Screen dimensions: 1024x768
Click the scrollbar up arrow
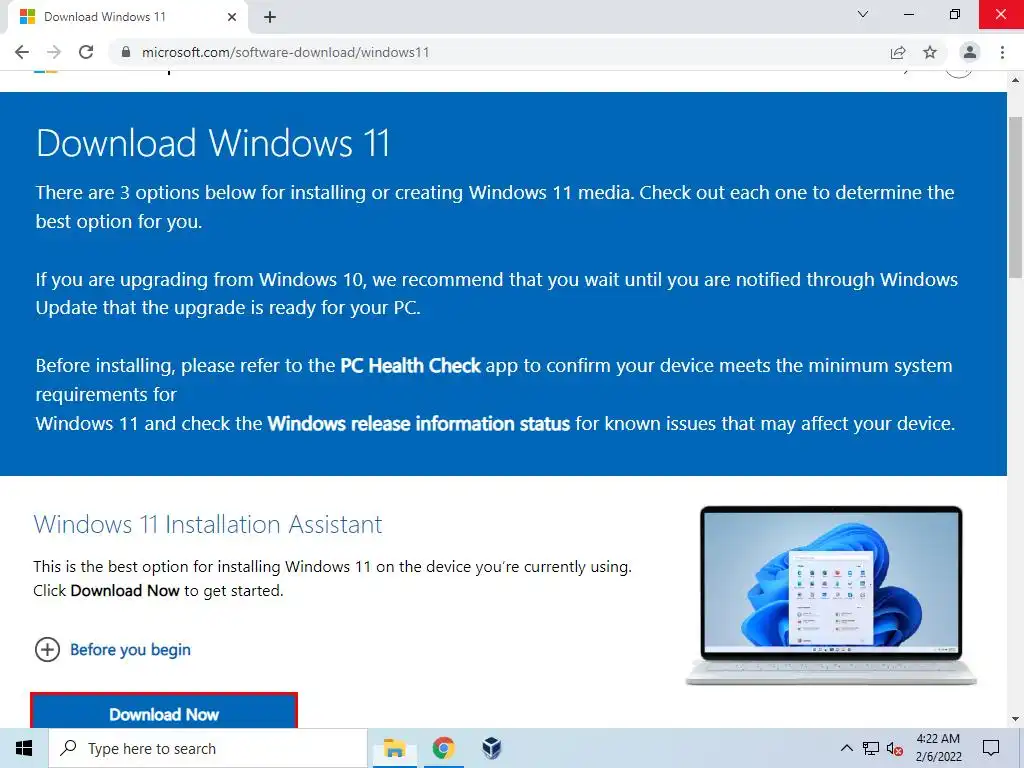pos(1015,80)
